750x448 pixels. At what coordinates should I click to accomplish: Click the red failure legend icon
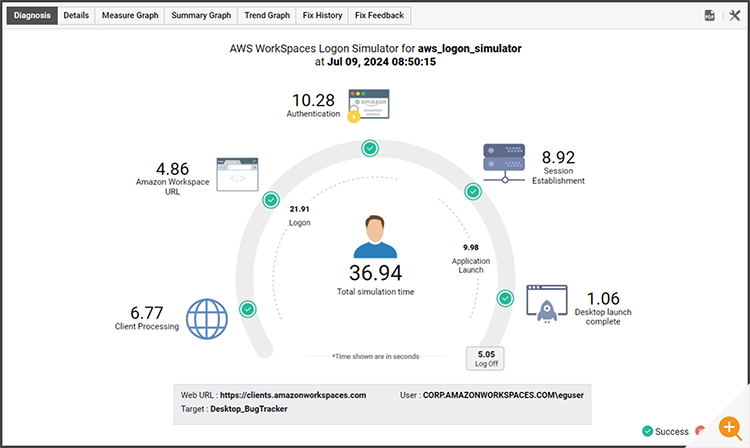700,430
